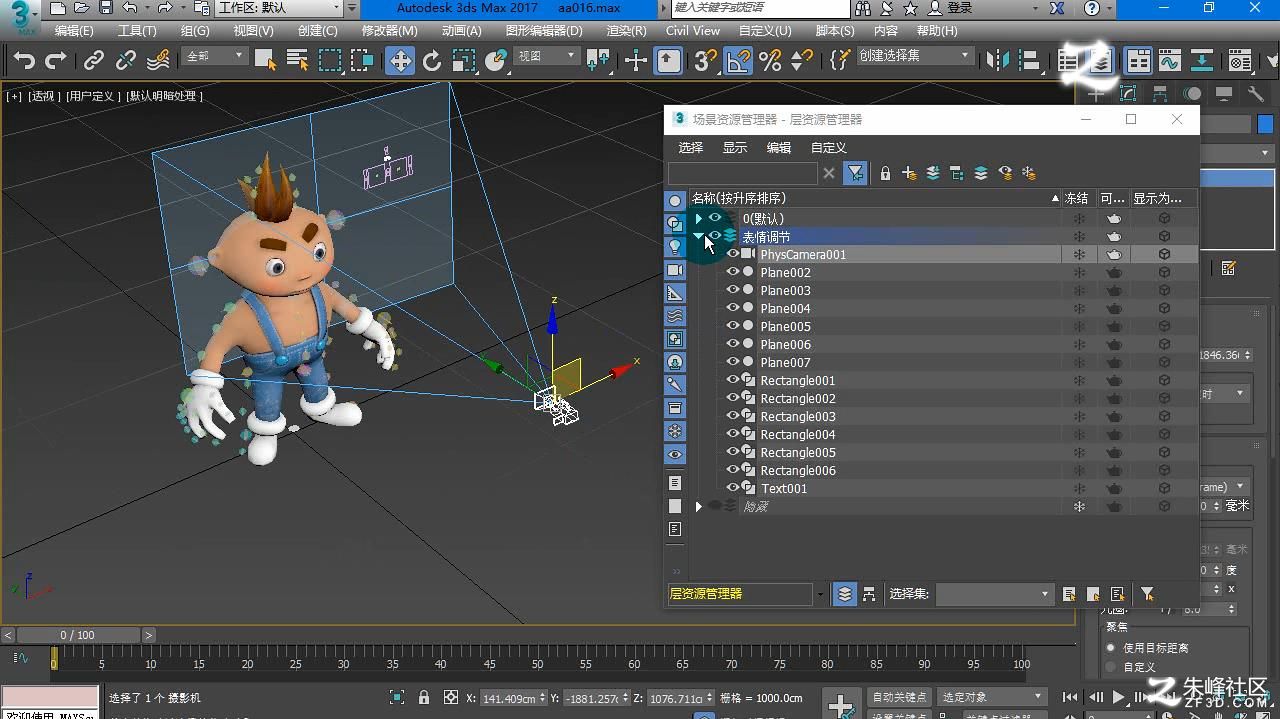Hide Plane004 using its eye icon
Image resolution: width=1280 pixels, height=719 pixels.
coord(733,308)
